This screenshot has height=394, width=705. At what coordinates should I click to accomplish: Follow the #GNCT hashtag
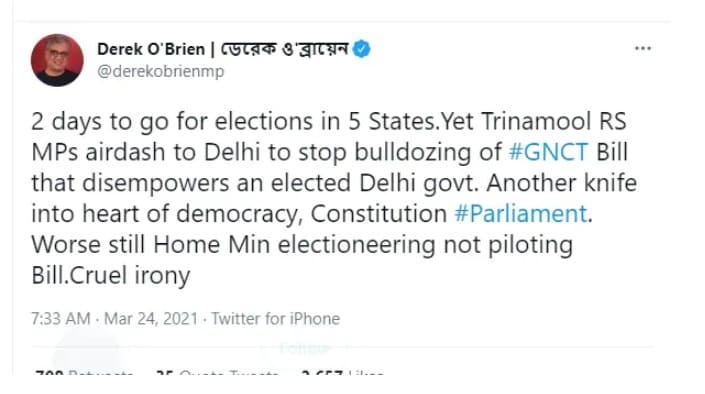(549, 152)
